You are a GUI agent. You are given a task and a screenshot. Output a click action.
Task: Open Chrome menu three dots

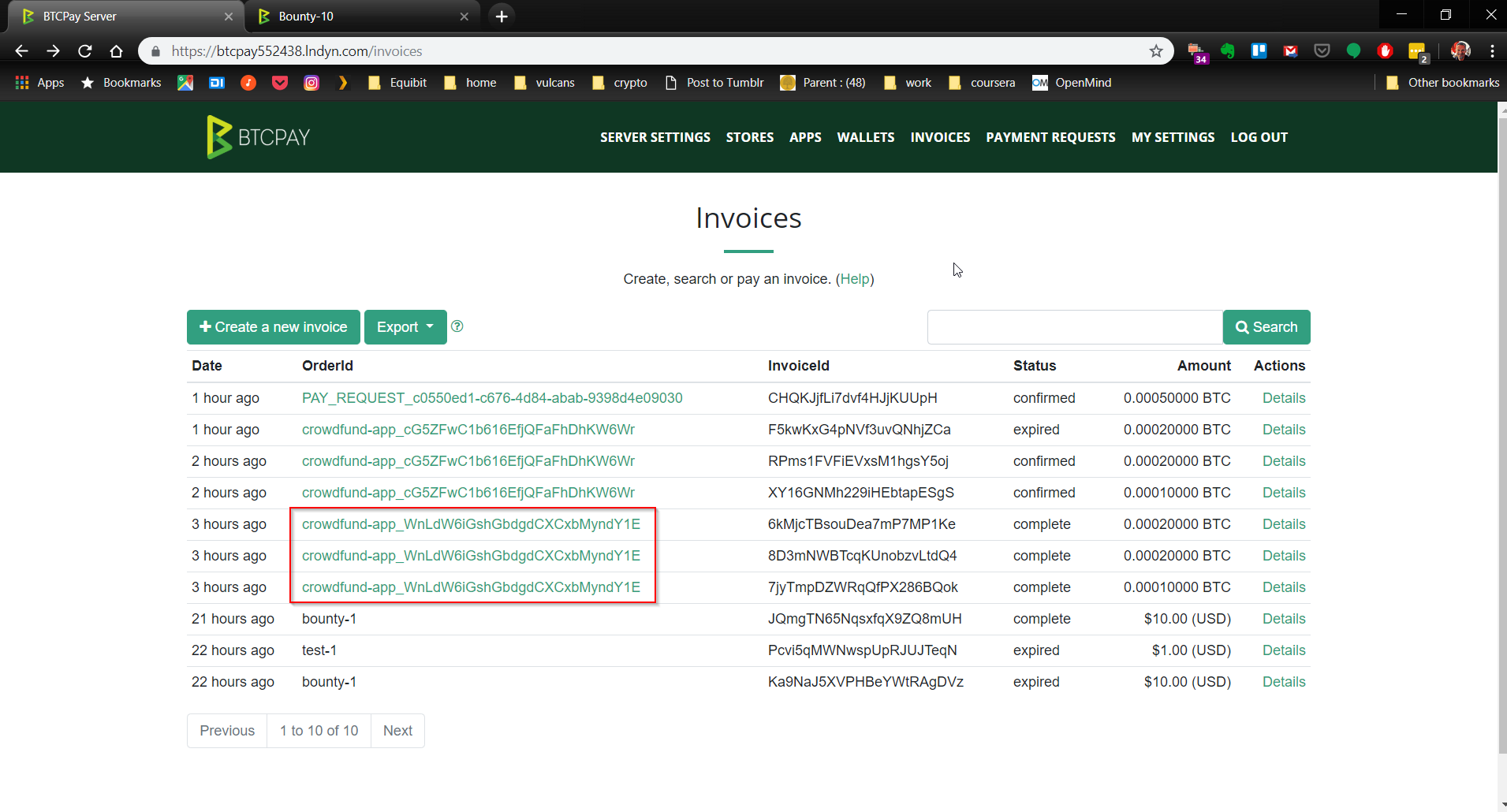pos(1492,51)
